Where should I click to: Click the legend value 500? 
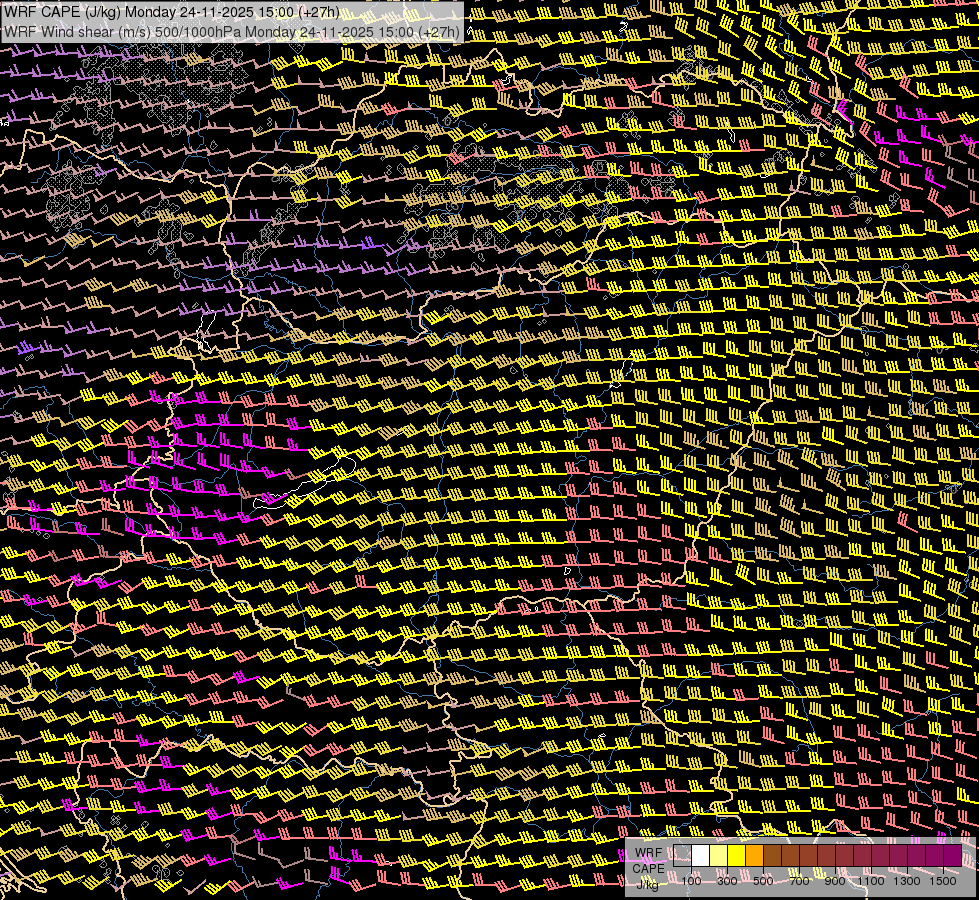(x=763, y=881)
